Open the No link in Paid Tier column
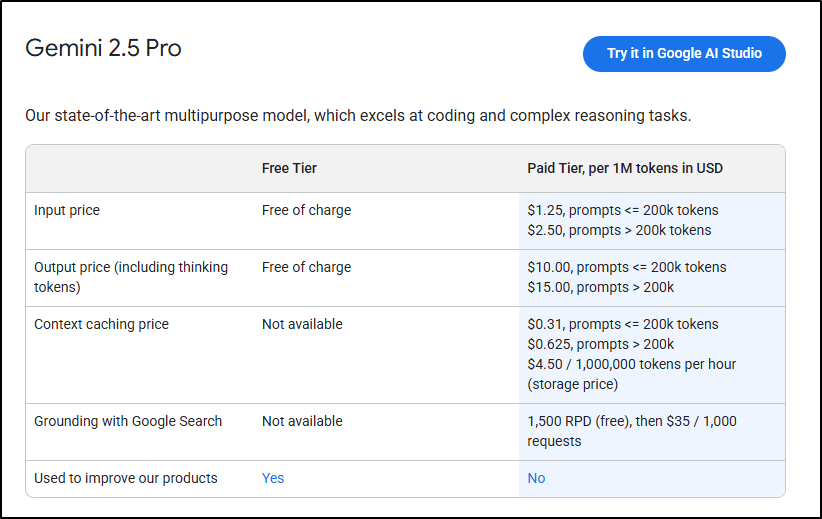Viewport: 822px width, 519px height. point(536,478)
